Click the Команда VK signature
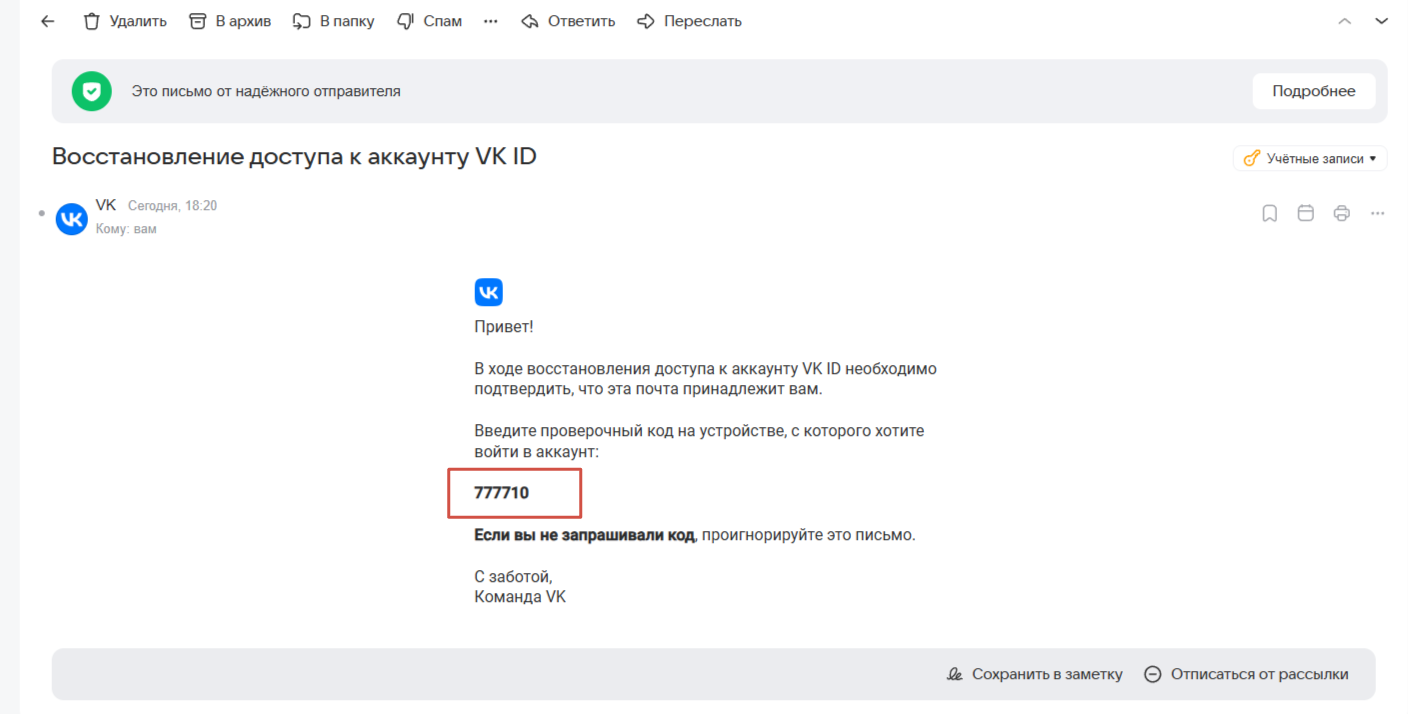The width and height of the screenshot is (1408, 714). [x=520, y=597]
